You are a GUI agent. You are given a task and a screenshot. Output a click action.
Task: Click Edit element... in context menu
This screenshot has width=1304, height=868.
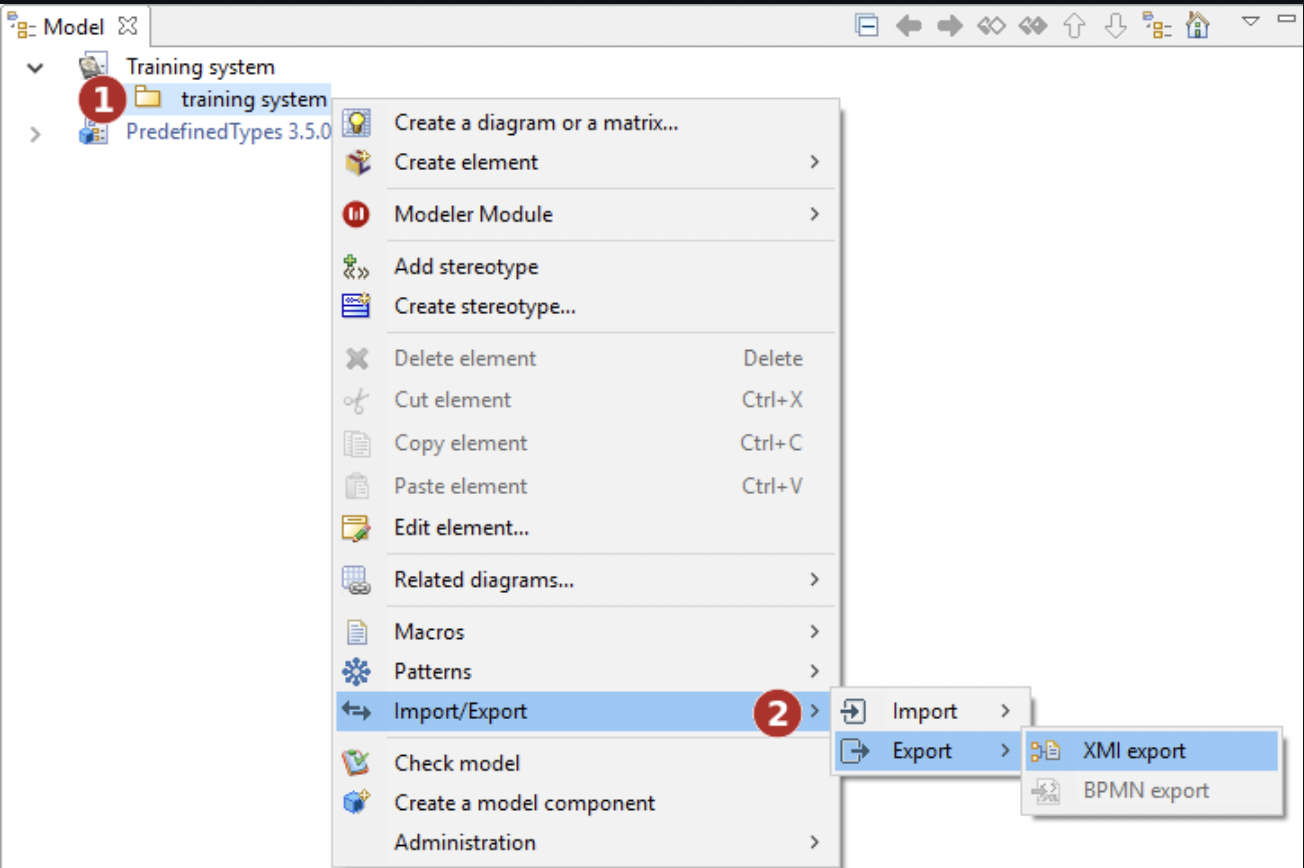pos(461,527)
